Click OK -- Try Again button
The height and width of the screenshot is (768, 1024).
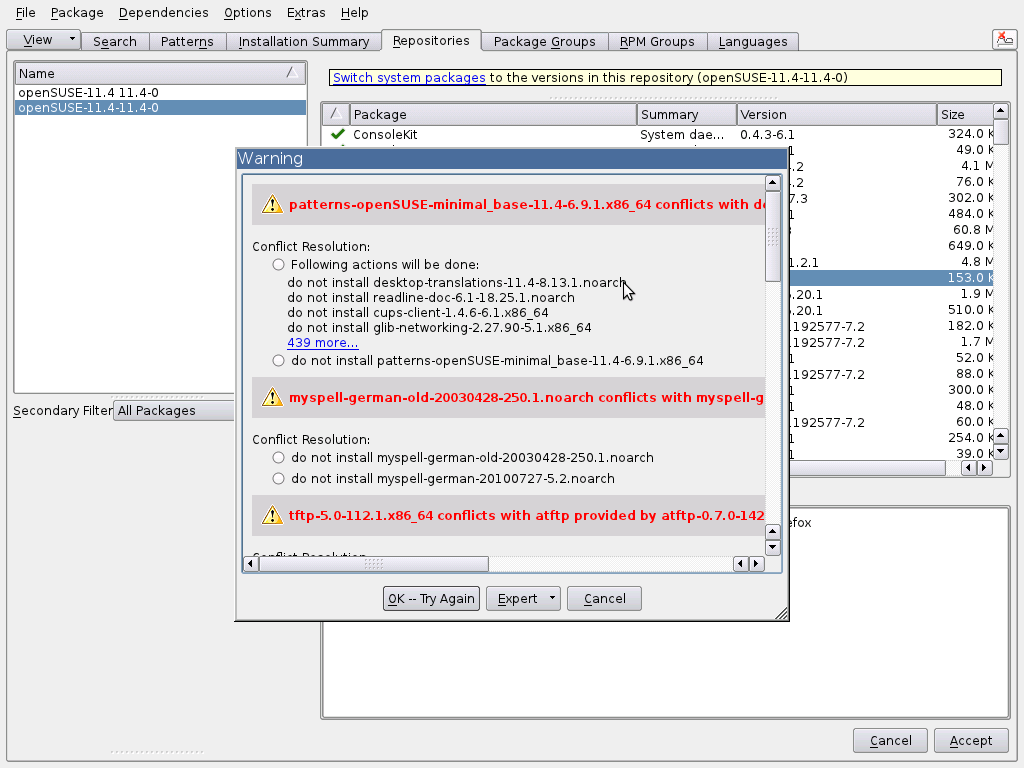(x=431, y=598)
